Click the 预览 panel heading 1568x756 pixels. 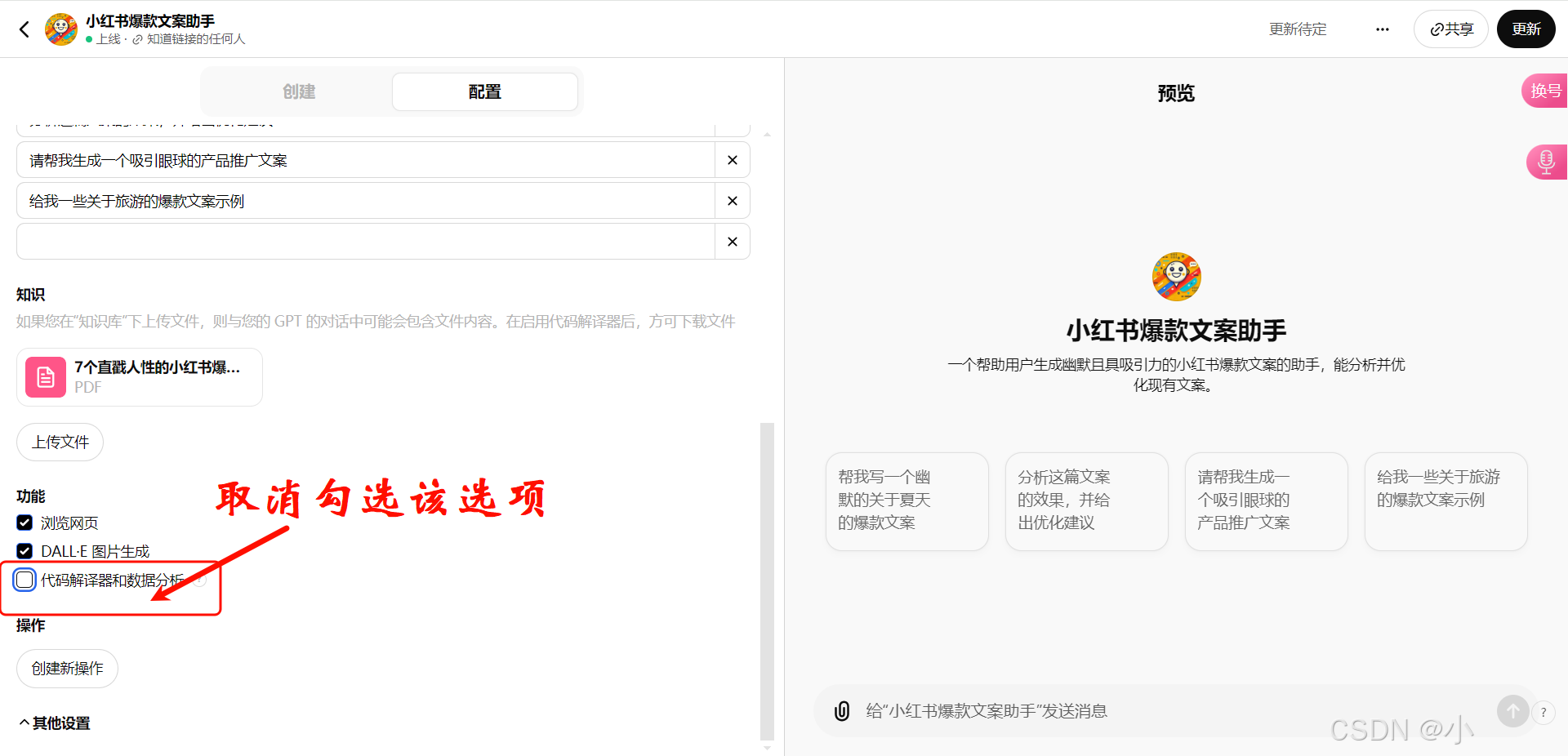tap(1176, 93)
